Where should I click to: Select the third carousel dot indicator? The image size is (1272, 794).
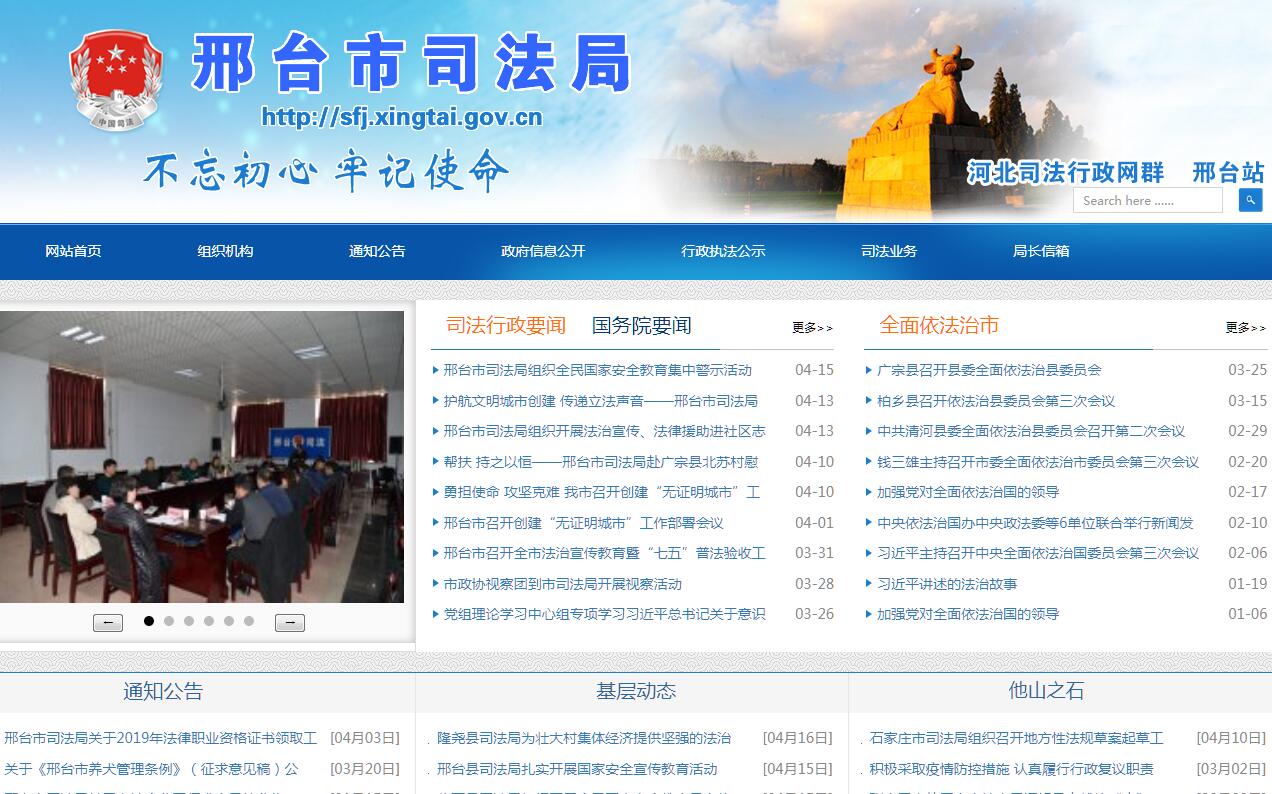[189, 621]
